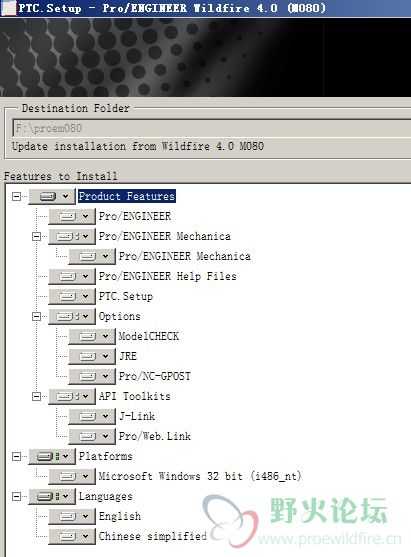Image resolution: width=411 pixels, height=557 pixels.
Task: Open install dropdown for Microsoft Windows 32 bit
Action: 72,476
